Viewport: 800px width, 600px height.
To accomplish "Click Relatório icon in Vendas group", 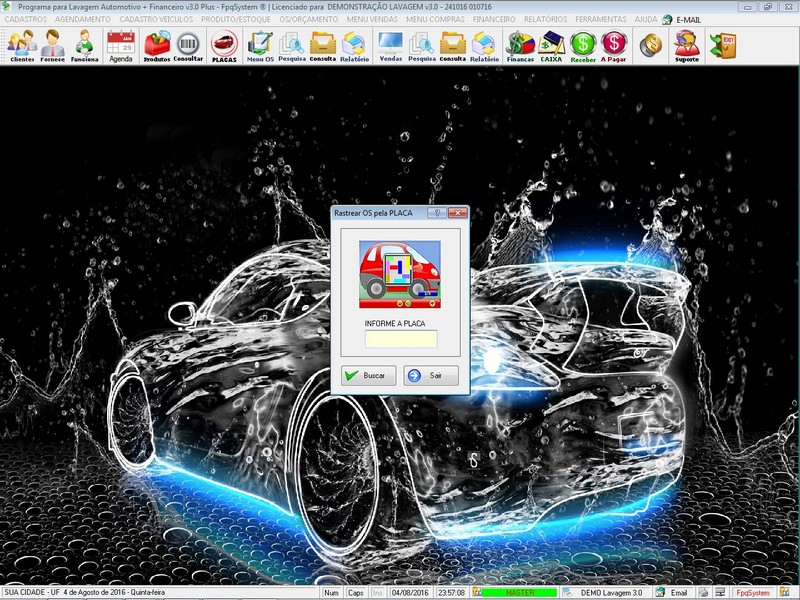I will pyautogui.click(x=484, y=46).
